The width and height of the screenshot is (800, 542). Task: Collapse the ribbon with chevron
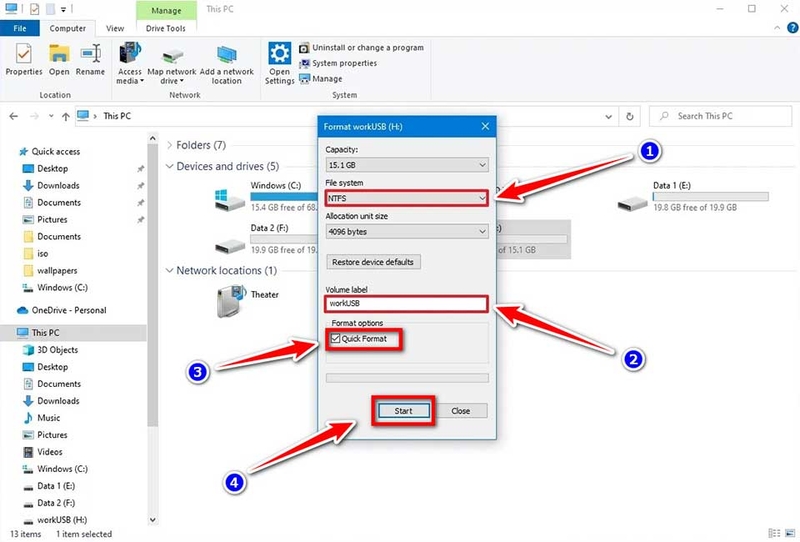tap(777, 28)
